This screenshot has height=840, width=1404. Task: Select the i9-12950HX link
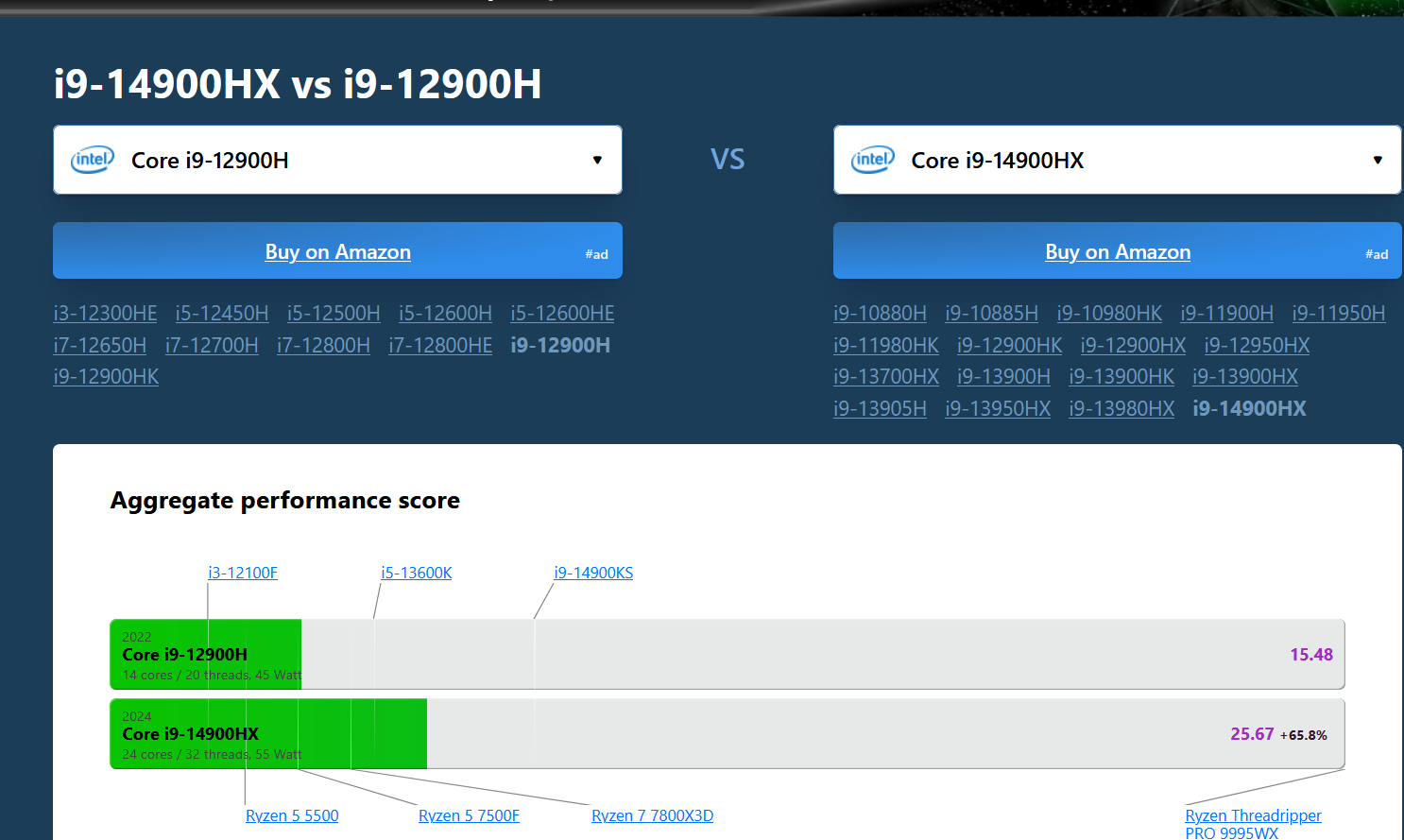1257,345
